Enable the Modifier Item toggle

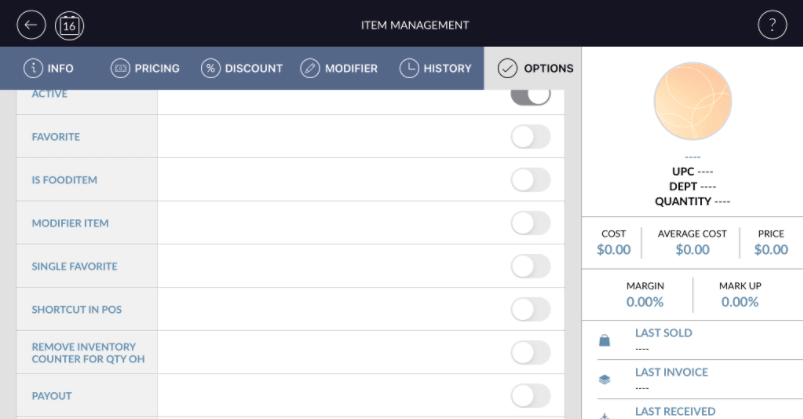tap(530, 223)
